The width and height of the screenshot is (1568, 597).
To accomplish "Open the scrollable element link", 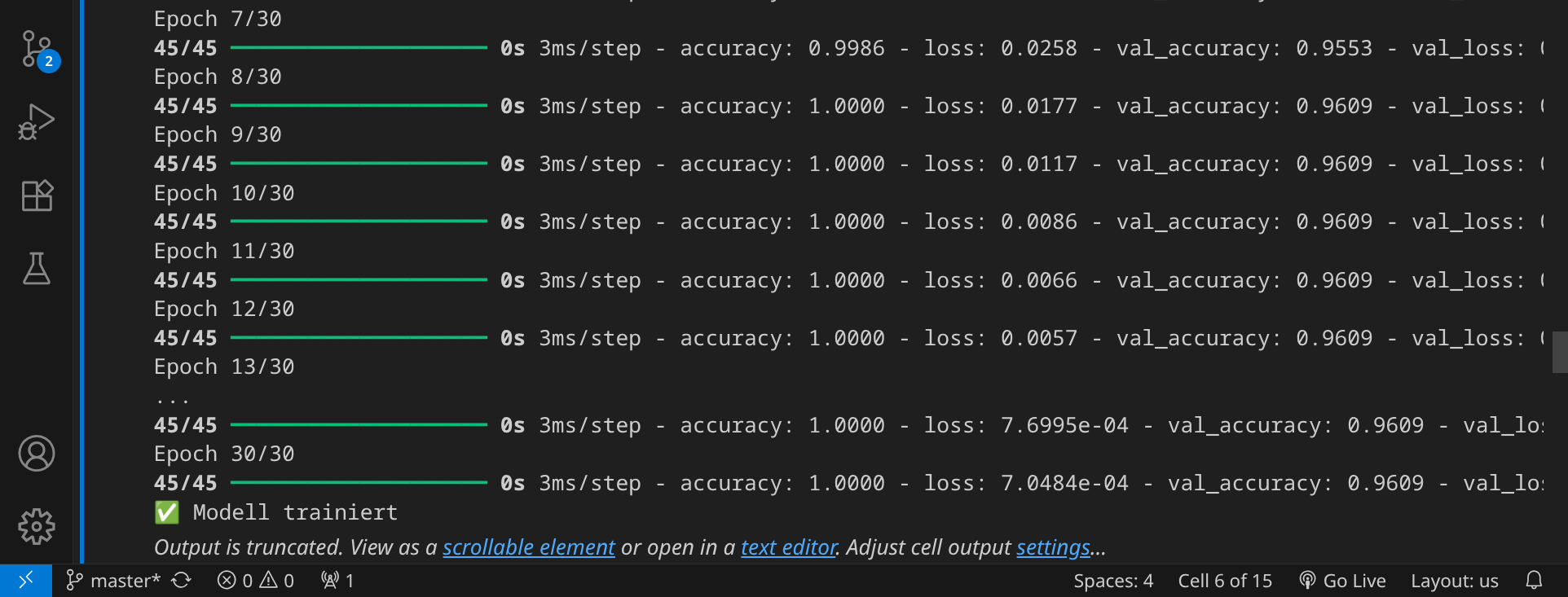I will (x=528, y=547).
